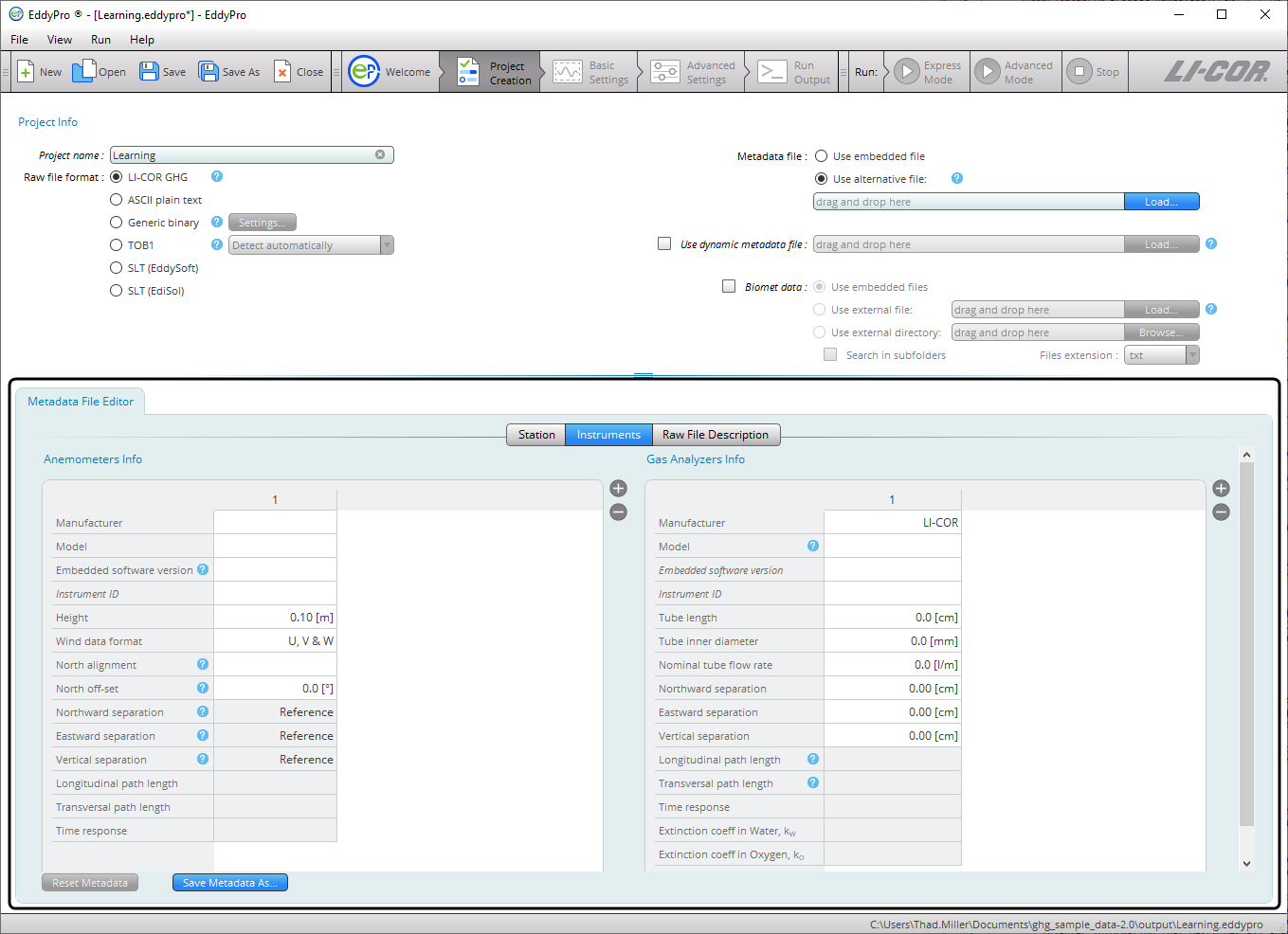Viewport: 1288px width, 934px height.
Task: Select SLT (EdiSol) format
Action: [117, 291]
